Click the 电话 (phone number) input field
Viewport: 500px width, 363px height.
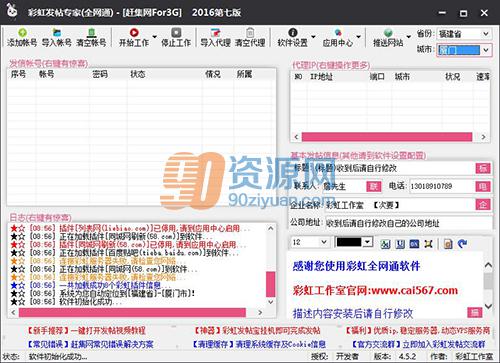pos(442,186)
